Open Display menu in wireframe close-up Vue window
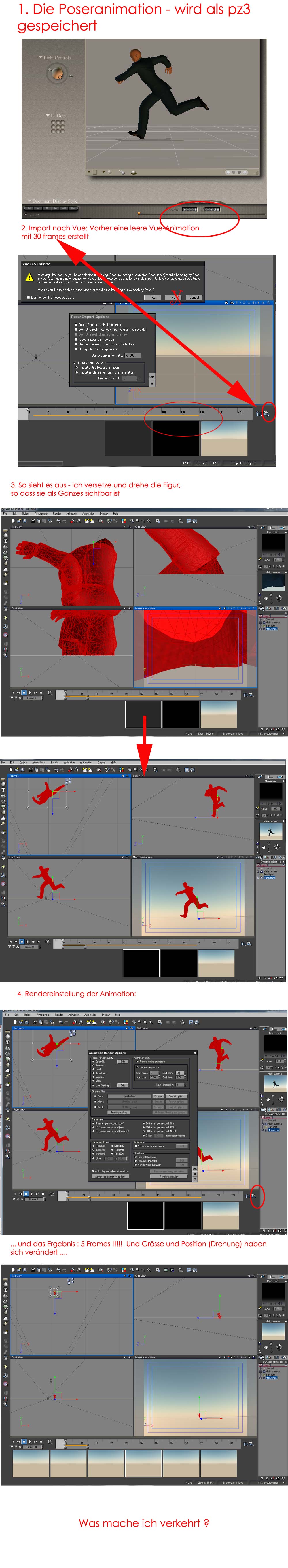The width and height of the screenshot is (288, 1568). 103,514
